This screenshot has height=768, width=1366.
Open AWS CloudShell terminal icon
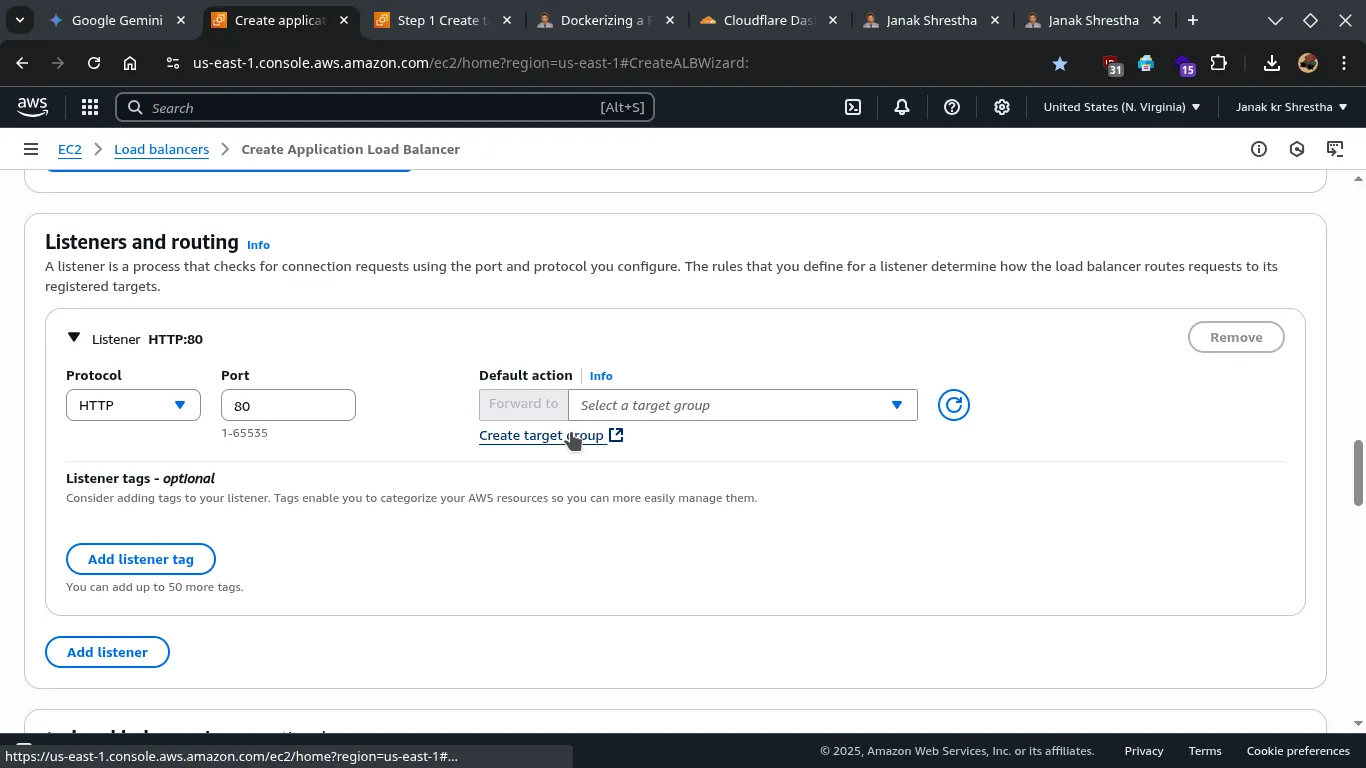(853, 107)
